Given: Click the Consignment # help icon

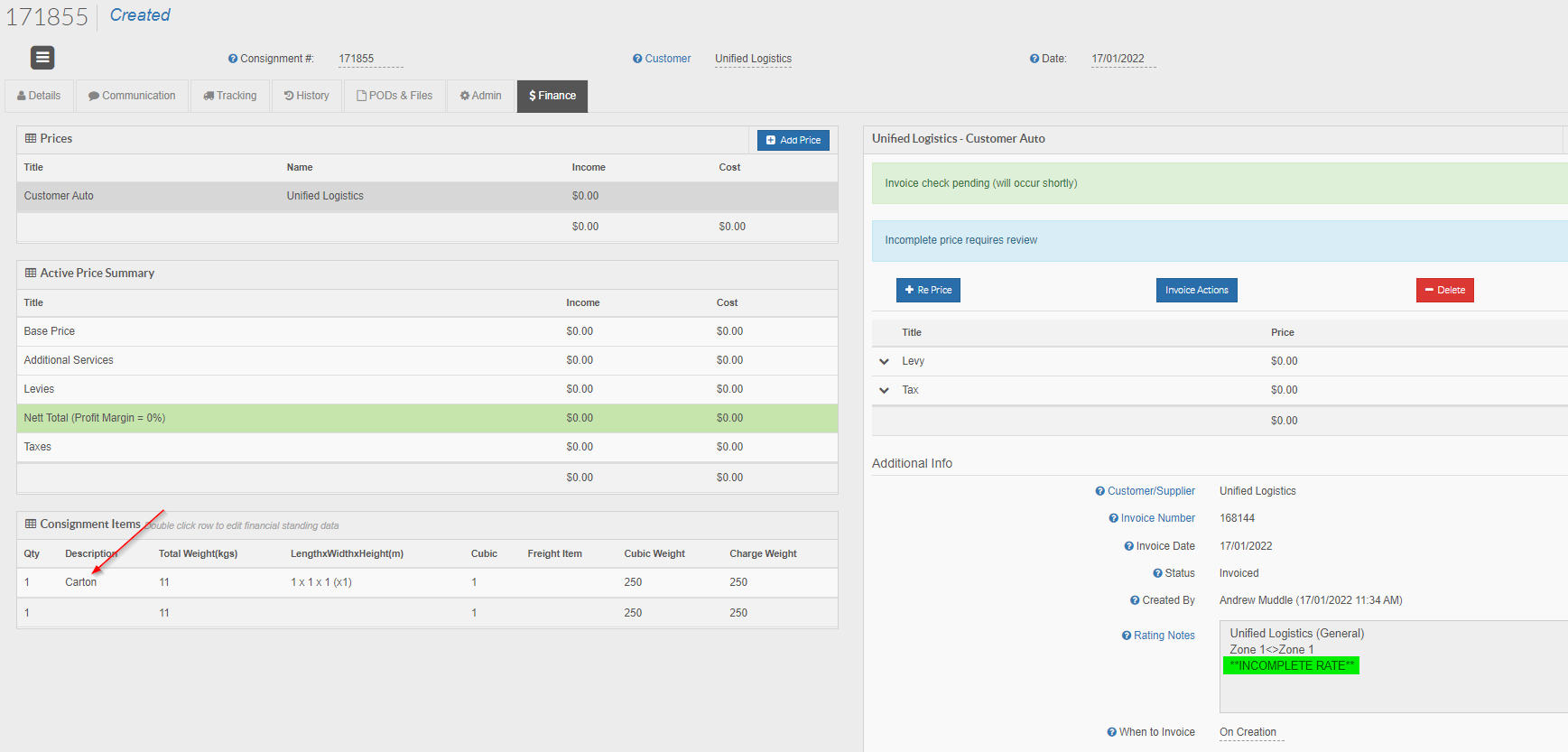Looking at the screenshot, I should pyautogui.click(x=233, y=59).
